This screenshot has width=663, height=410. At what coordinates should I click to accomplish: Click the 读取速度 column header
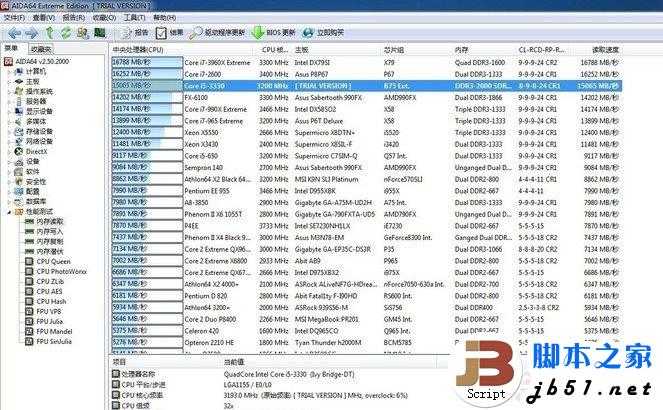tap(605, 48)
